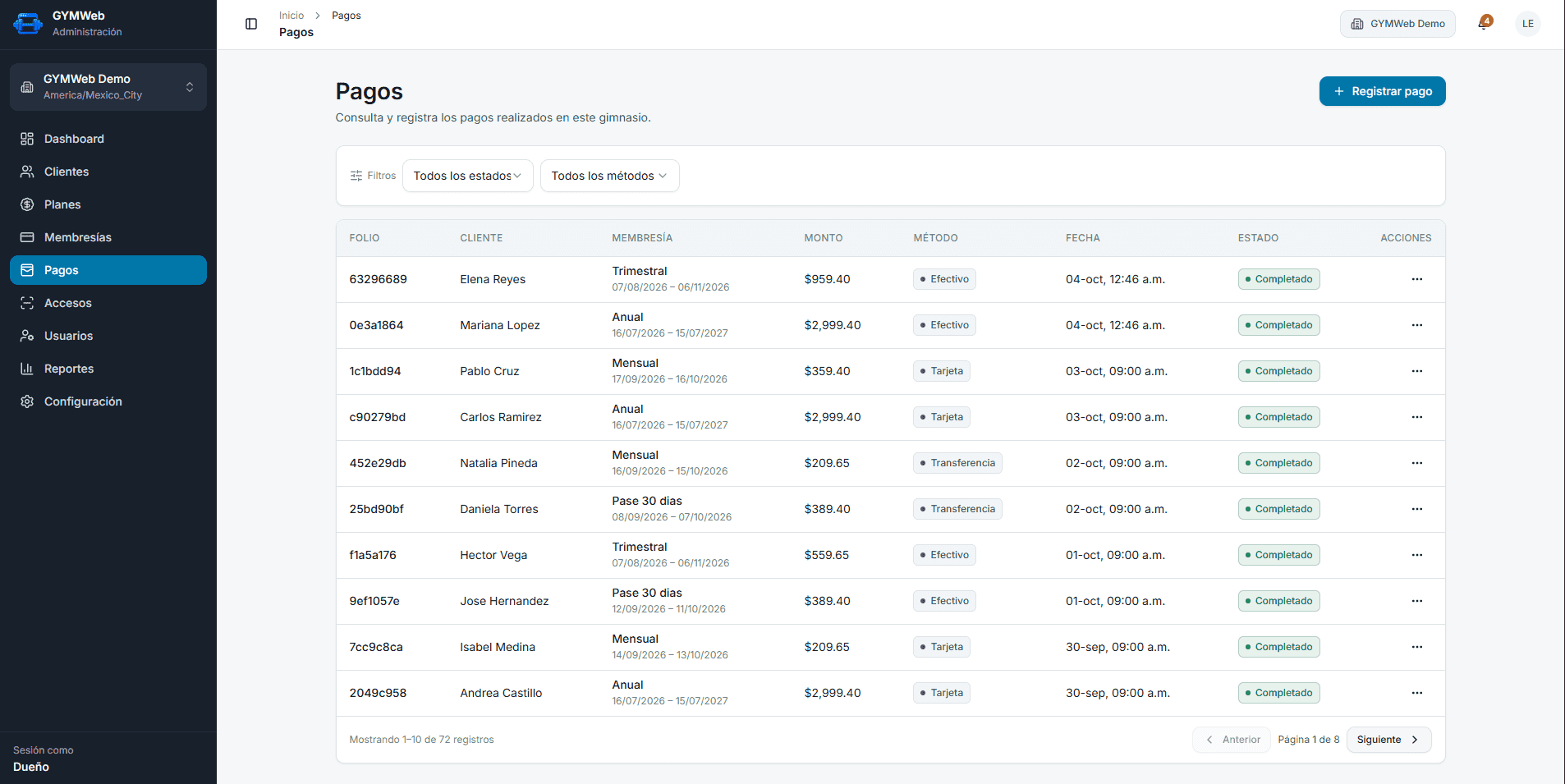Click folio 0e3a1864

[x=376, y=325]
